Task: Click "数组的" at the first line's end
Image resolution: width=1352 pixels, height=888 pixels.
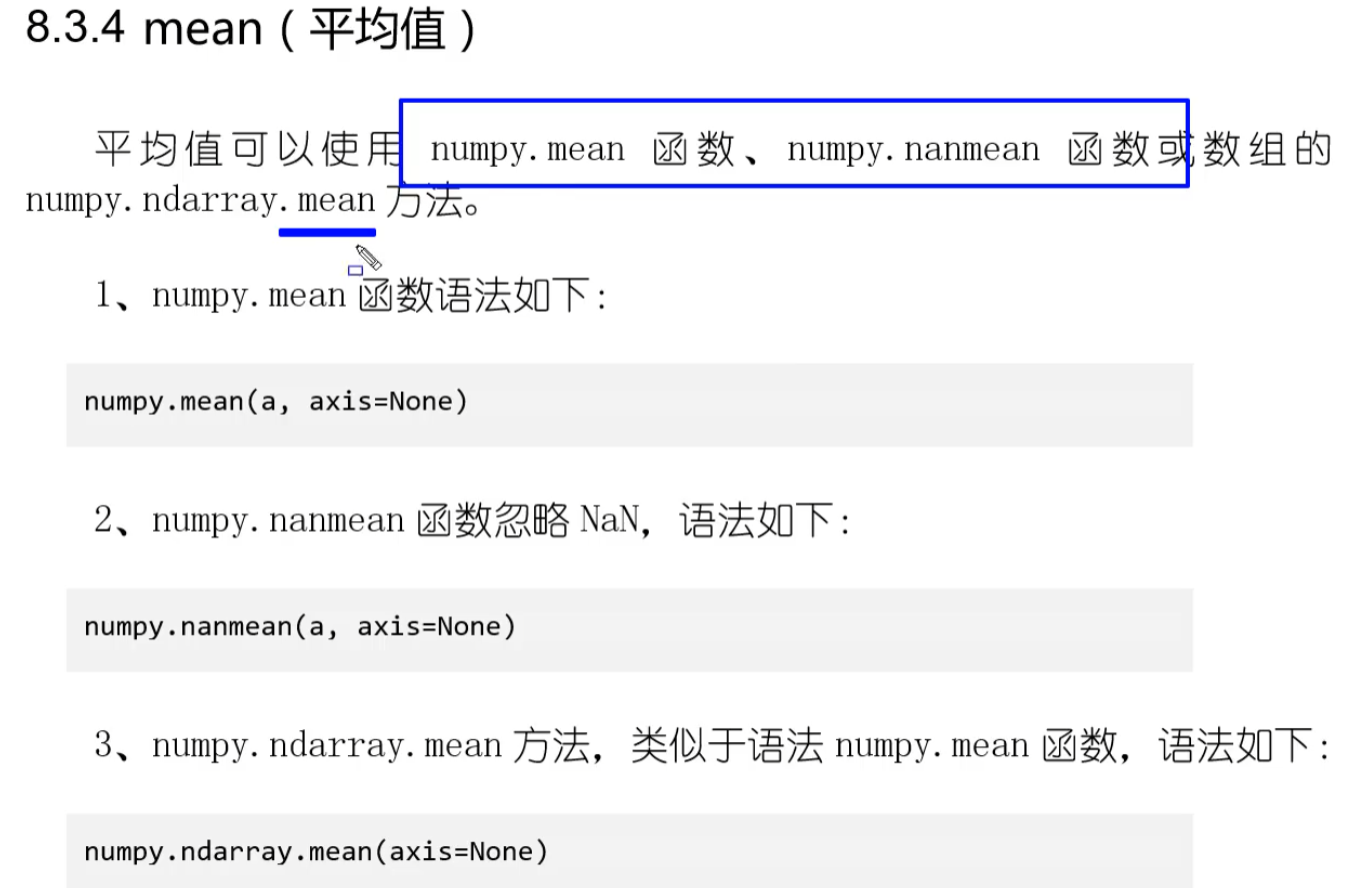Action: 1267,150
